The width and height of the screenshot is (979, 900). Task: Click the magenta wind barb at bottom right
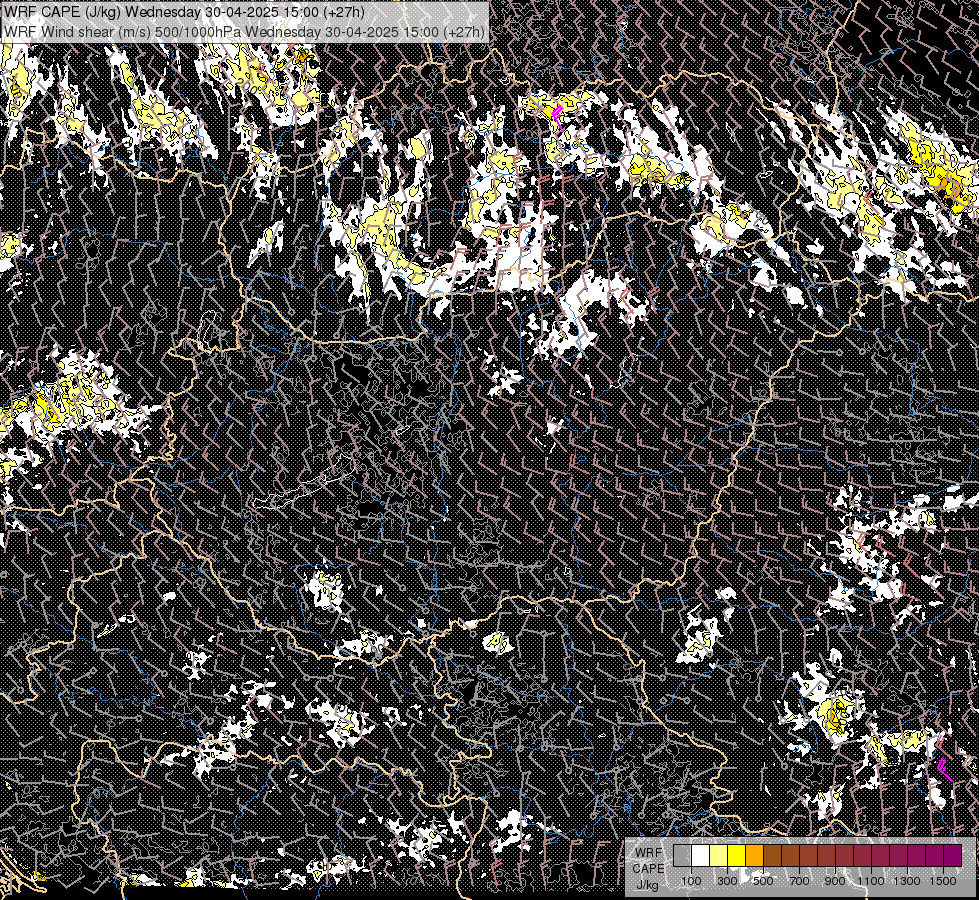pos(945,769)
